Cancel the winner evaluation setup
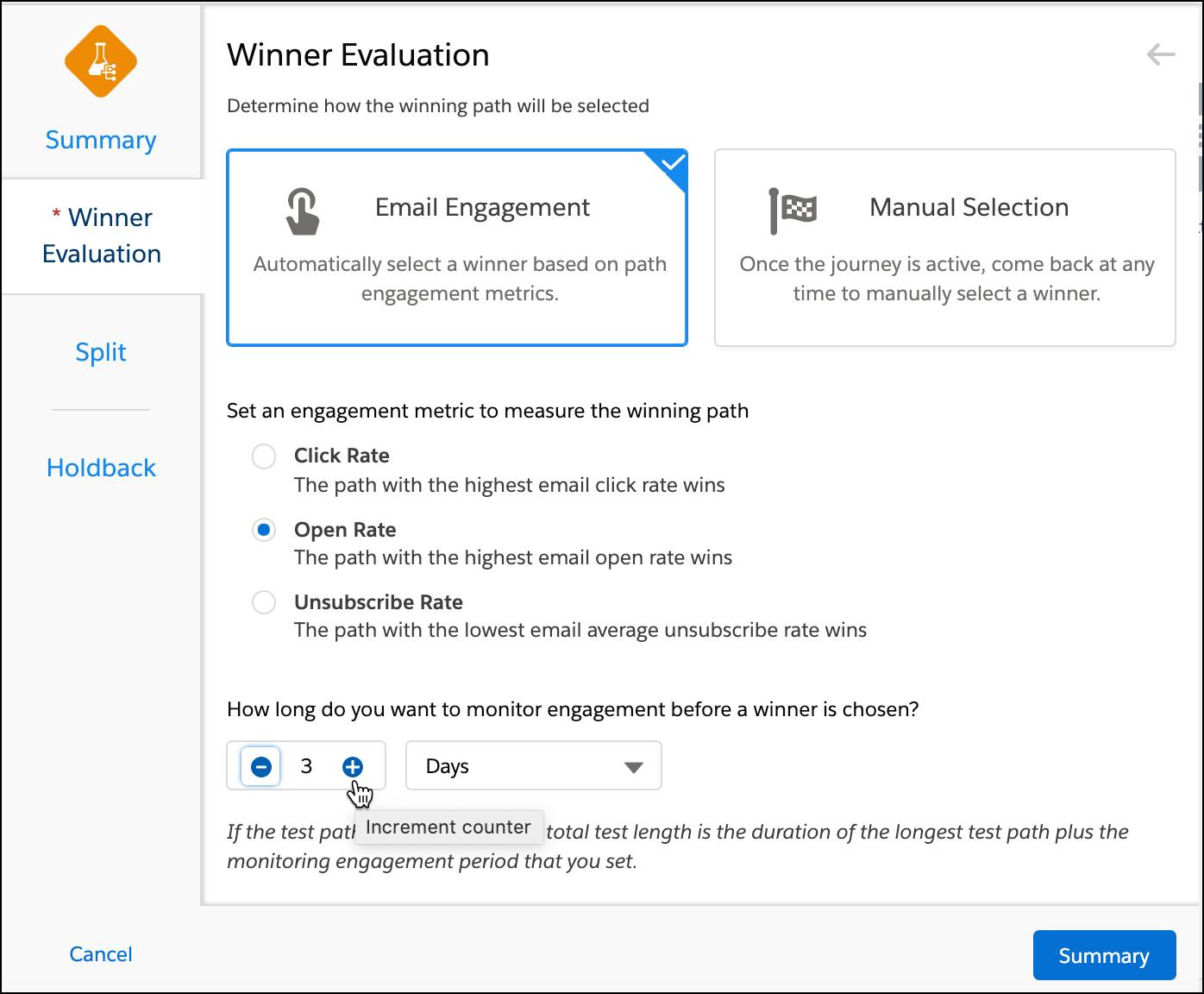Viewport: 1204px width, 994px height. click(x=100, y=954)
